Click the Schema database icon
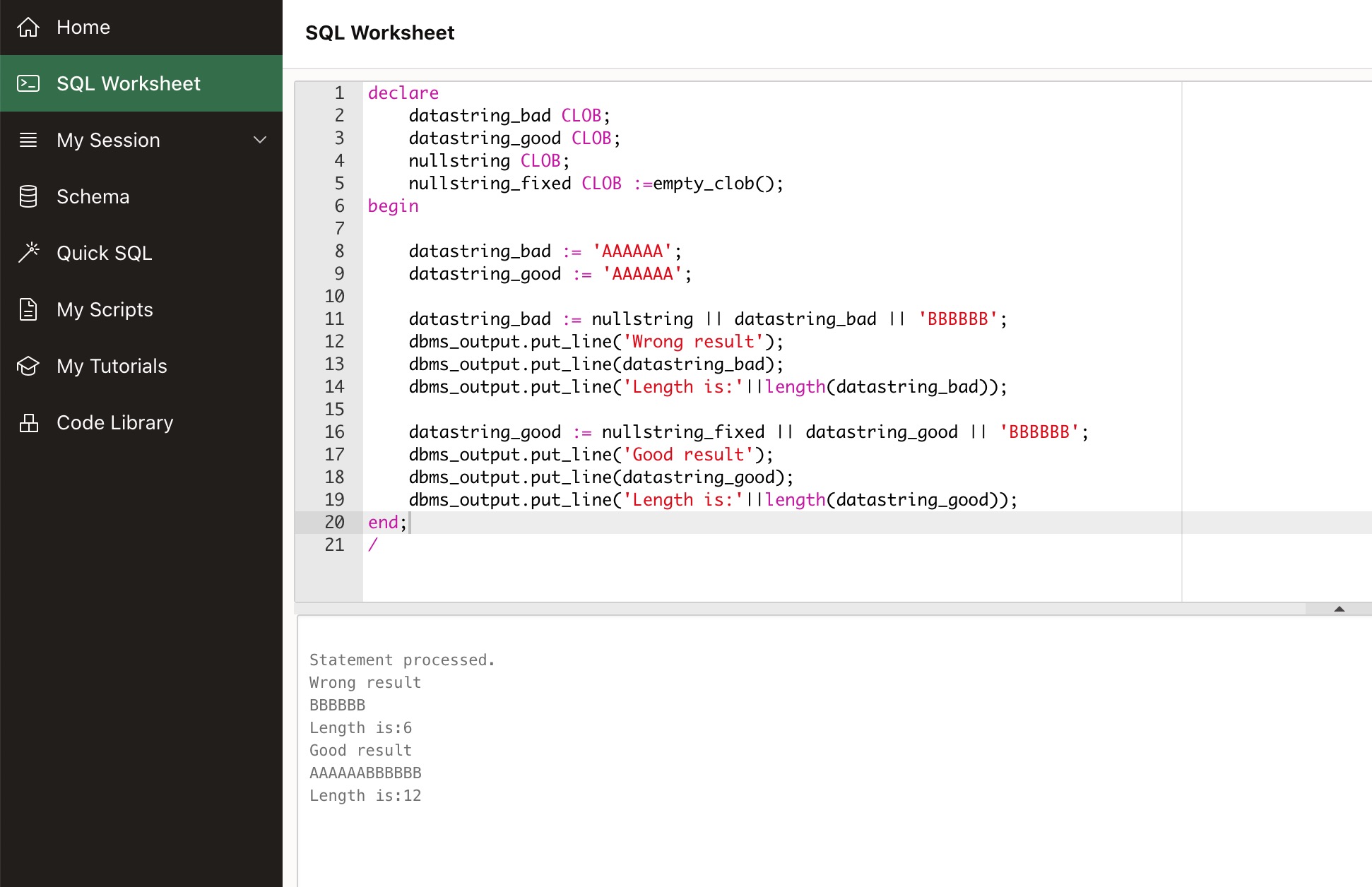The image size is (1372, 887). [28, 196]
